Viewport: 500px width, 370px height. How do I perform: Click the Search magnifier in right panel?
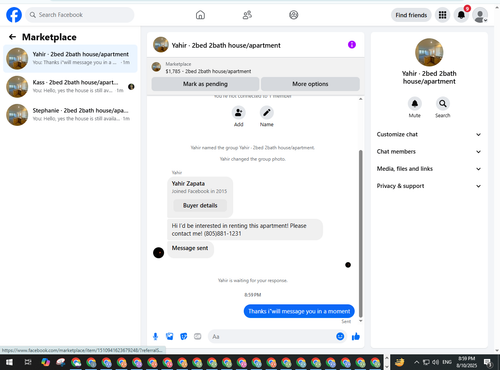pos(443,104)
